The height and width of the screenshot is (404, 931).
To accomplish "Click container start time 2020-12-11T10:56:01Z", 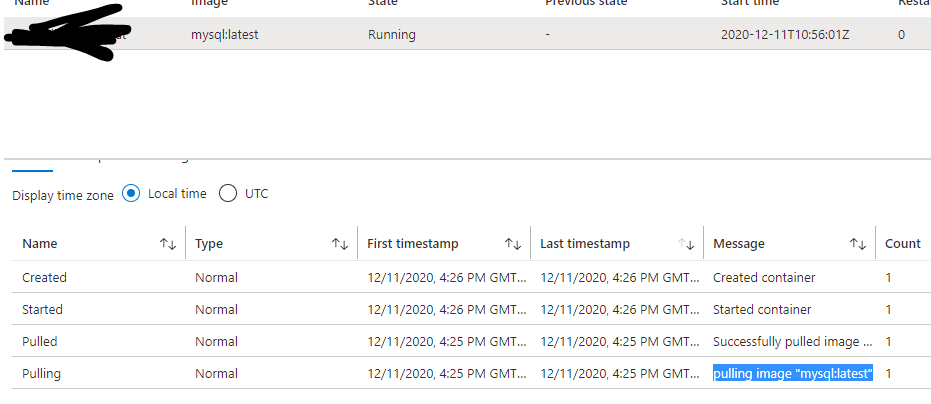I will tap(783, 34).
